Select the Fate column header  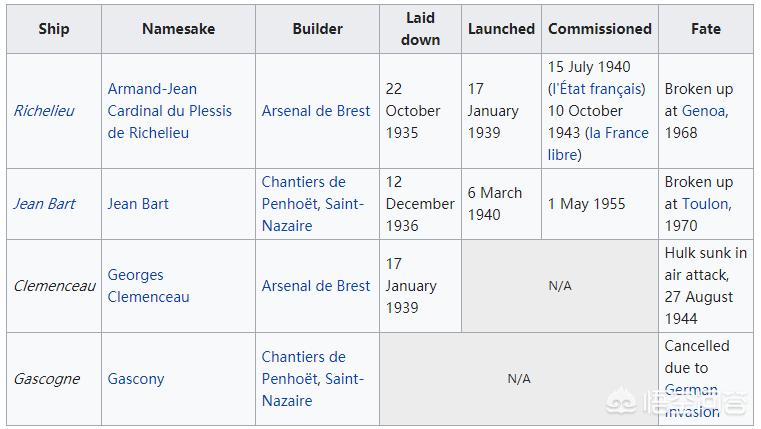click(706, 29)
